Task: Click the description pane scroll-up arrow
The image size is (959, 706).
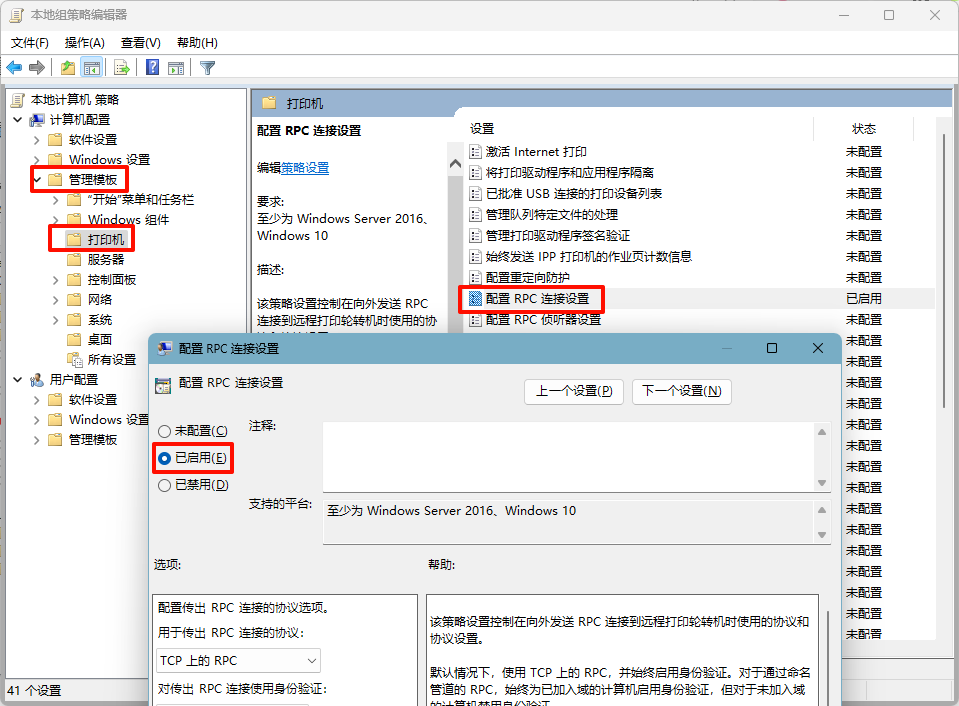Action: pyautogui.click(x=455, y=164)
